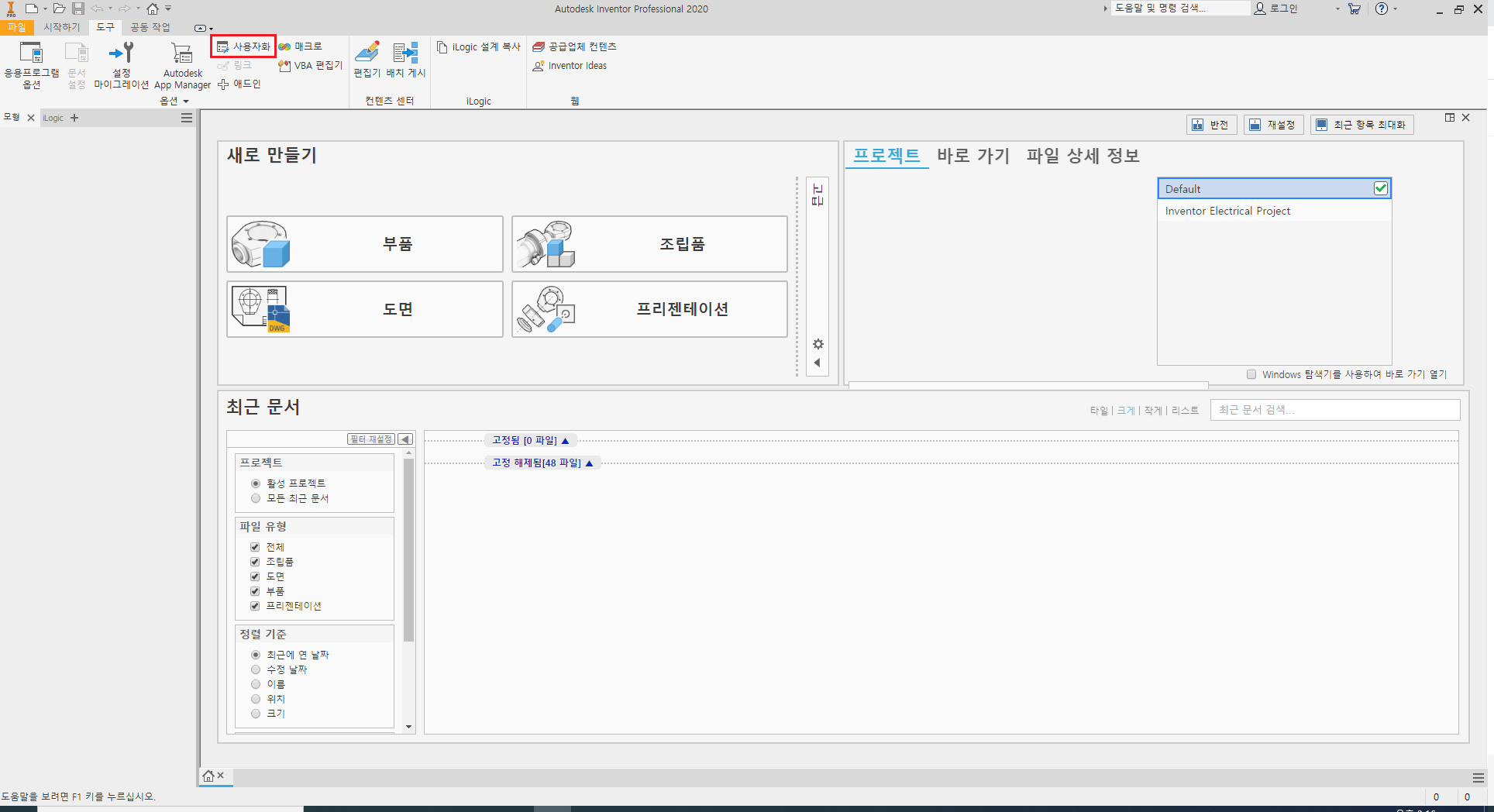The image size is (1494, 812).
Task: Open the Projects (프로젝트) tab
Action: pyautogui.click(x=886, y=155)
